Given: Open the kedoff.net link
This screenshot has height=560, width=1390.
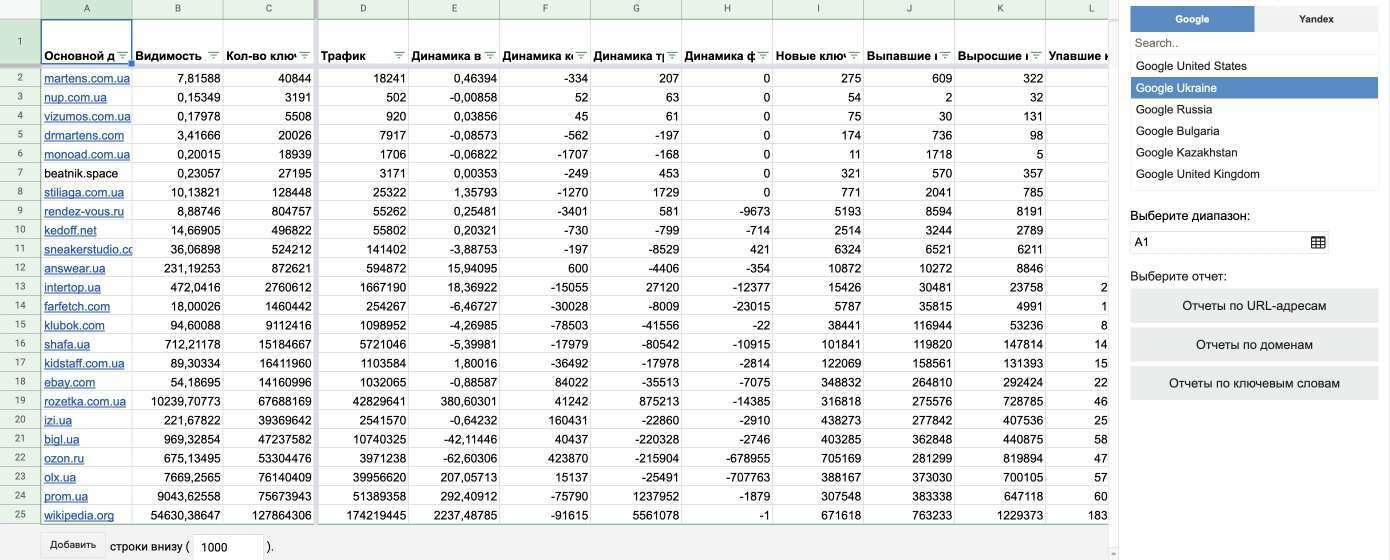Looking at the screenshot, I should click(70, 230).
